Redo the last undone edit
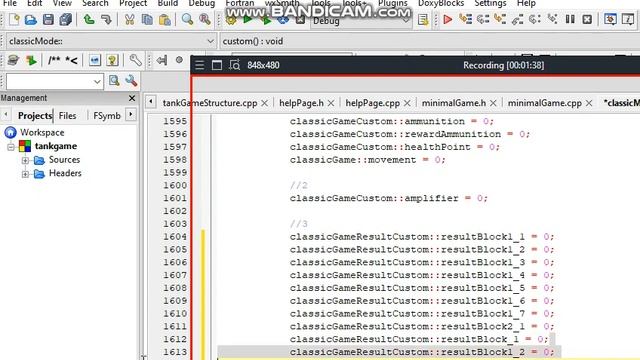This screenshot has width=640, height=360. tap(106, 19)
